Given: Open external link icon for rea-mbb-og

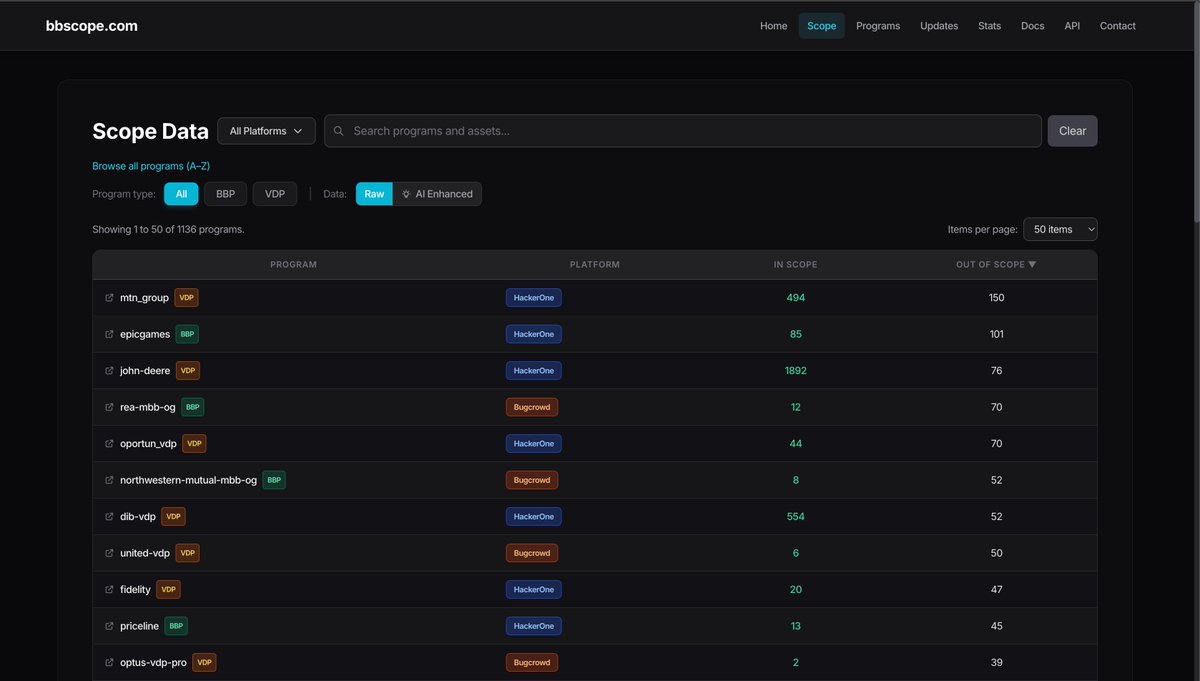Looking at the screenshot, I should point(109,407).
